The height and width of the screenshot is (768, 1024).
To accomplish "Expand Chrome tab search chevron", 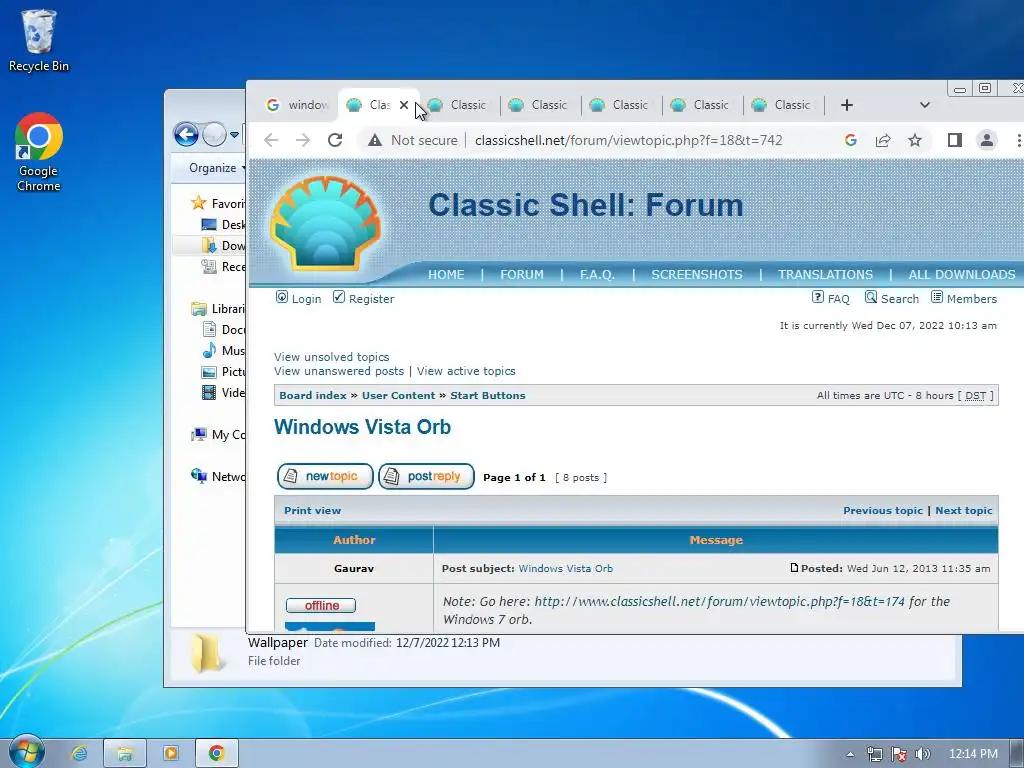I will 925,104.
